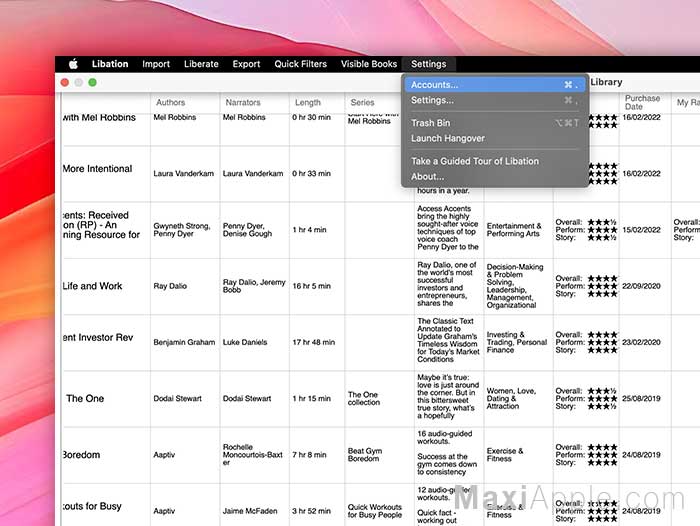
Task: Click purchase date '25/08/2019'
Action: [x=645, y=398]
